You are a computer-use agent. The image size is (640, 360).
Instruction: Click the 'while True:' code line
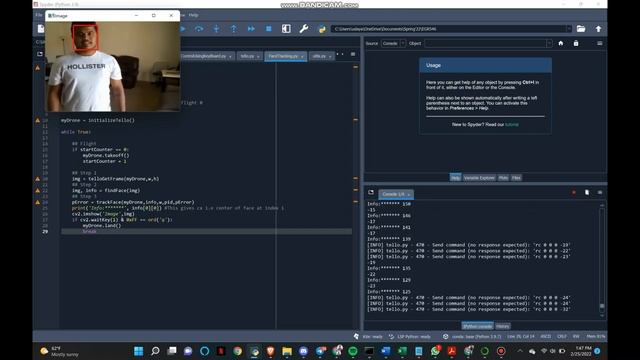click(76, 132)
